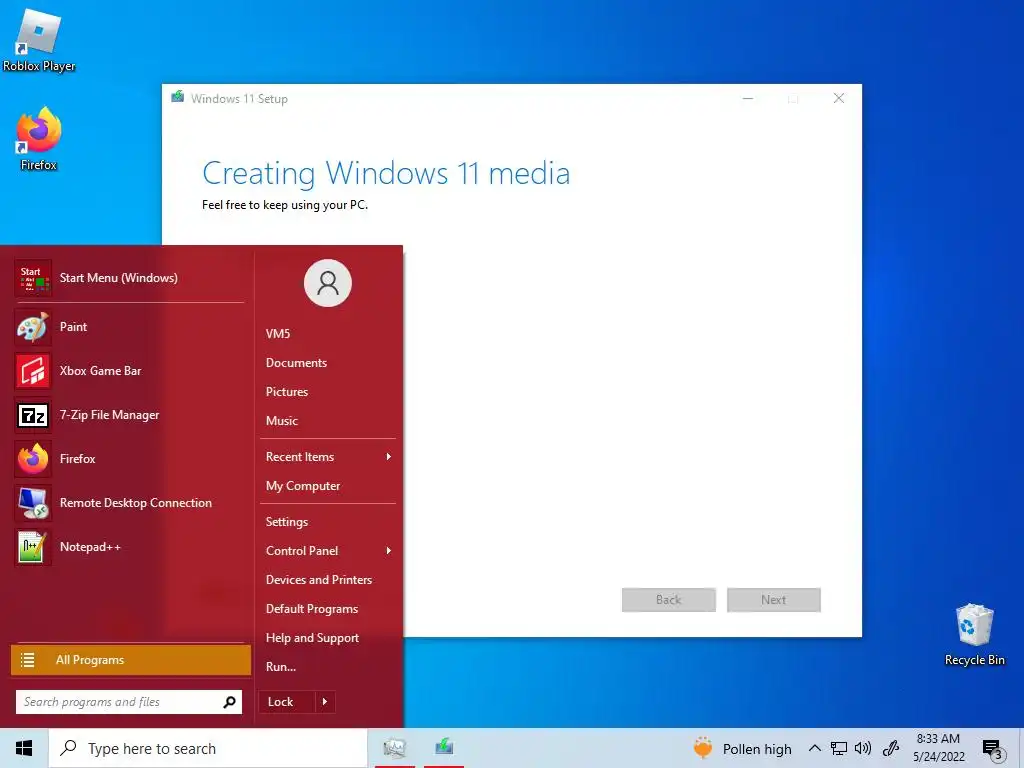This screenshot has height=768, width=1024.
Task: Click the Windows Start button on taskbar
Action: click(24, 748)
